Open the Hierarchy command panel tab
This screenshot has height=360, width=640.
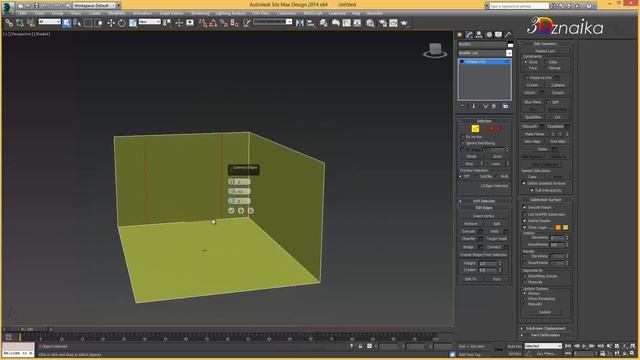pos(479,35)
